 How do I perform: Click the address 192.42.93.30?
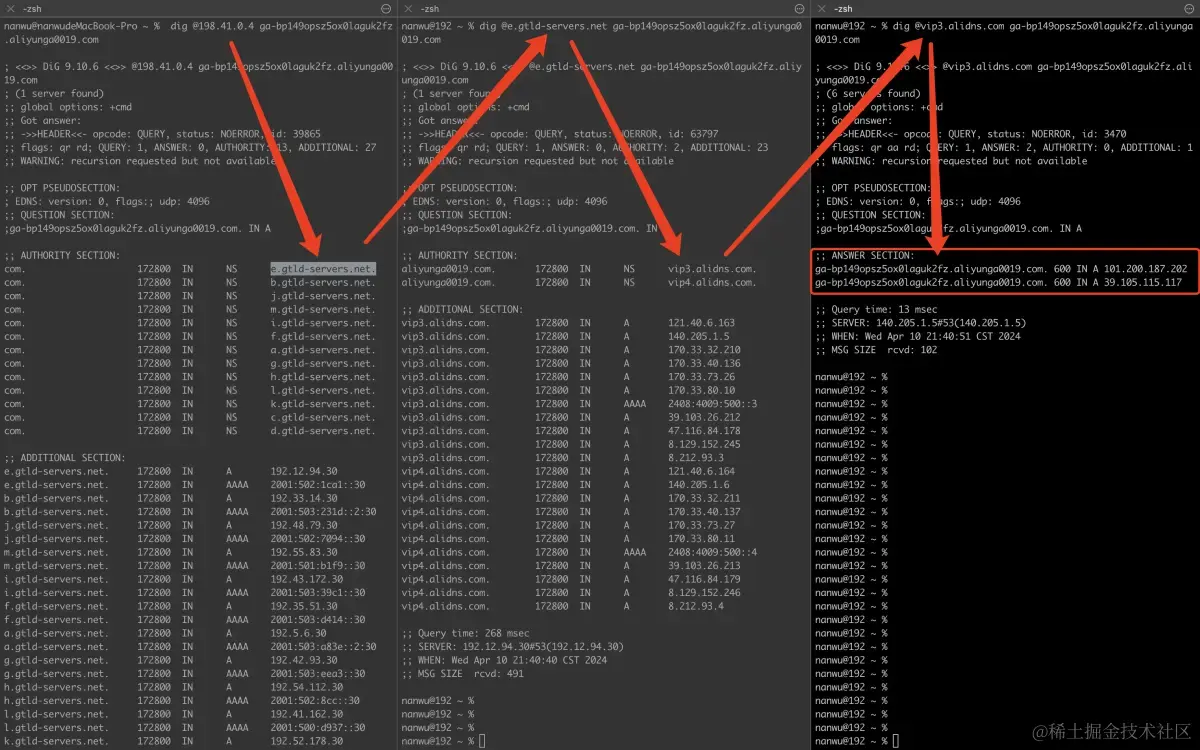pyautogui.click(x=304, y=660)
